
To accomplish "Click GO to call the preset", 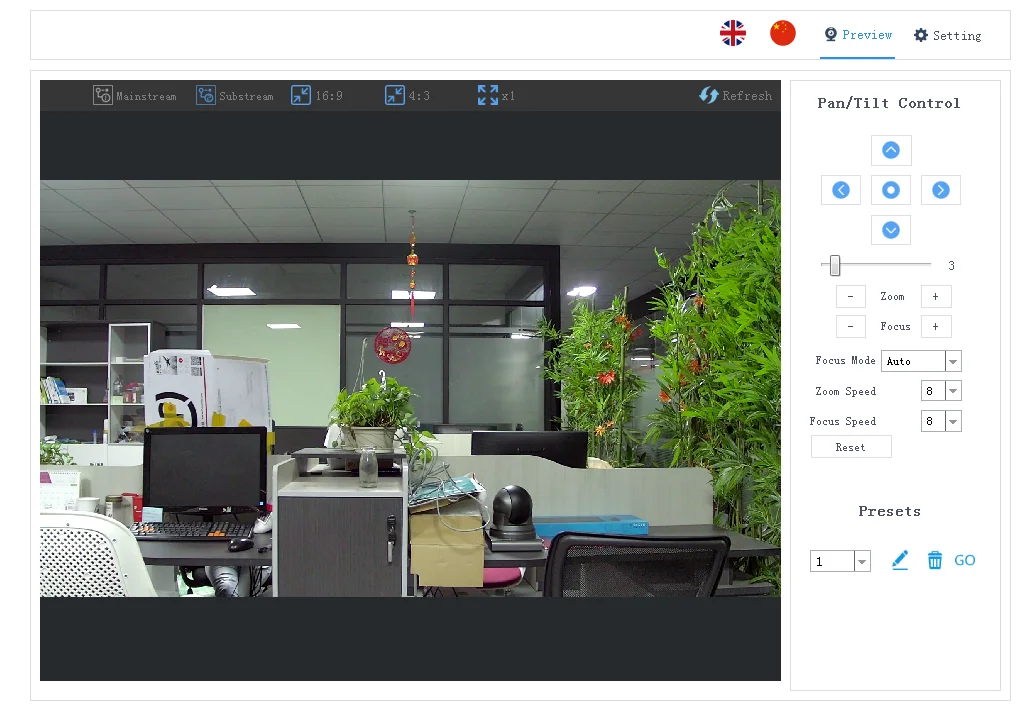I will 964,561.
